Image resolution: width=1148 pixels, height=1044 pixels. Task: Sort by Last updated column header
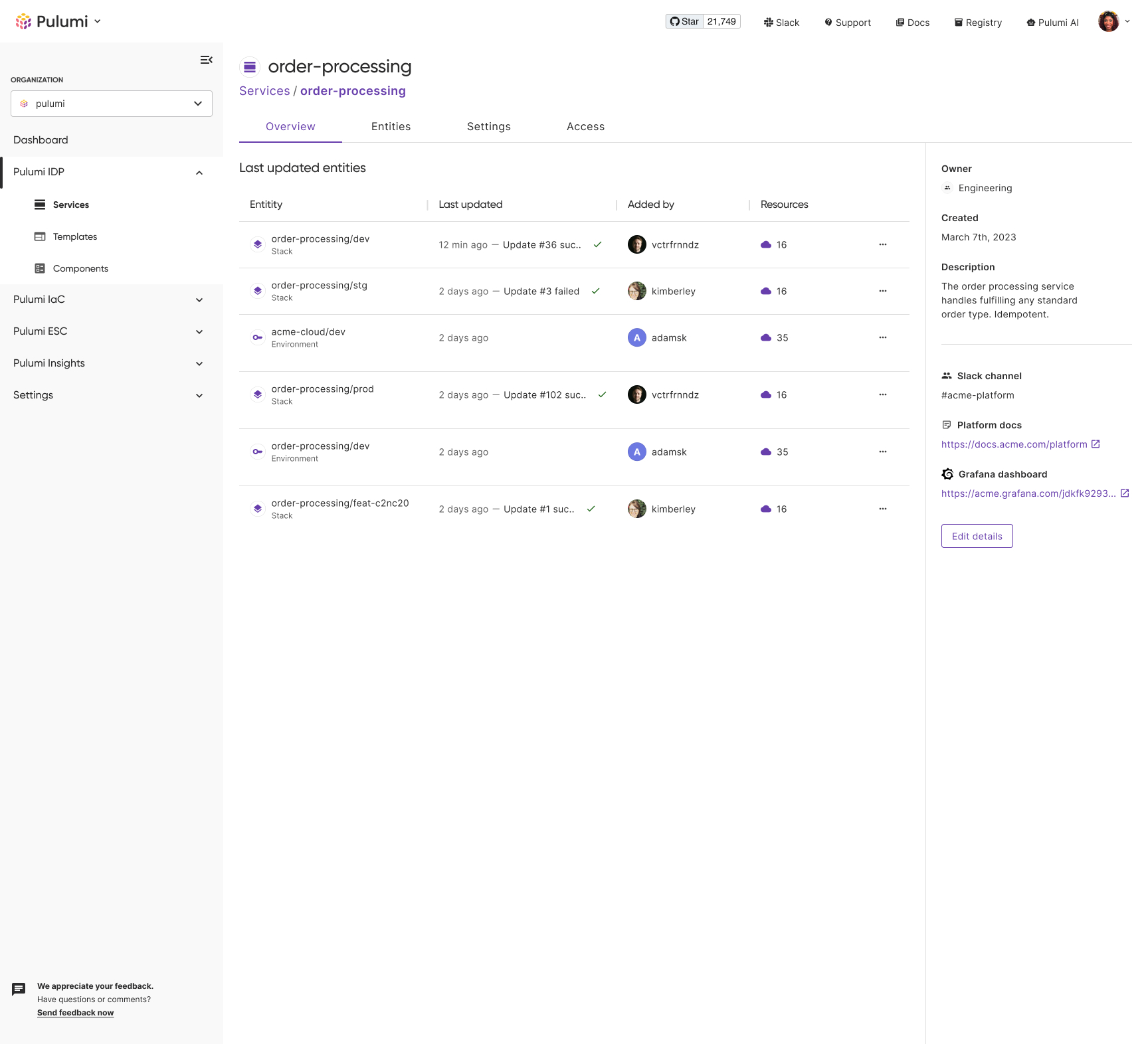pyautogui.click(x=470, y=205)
